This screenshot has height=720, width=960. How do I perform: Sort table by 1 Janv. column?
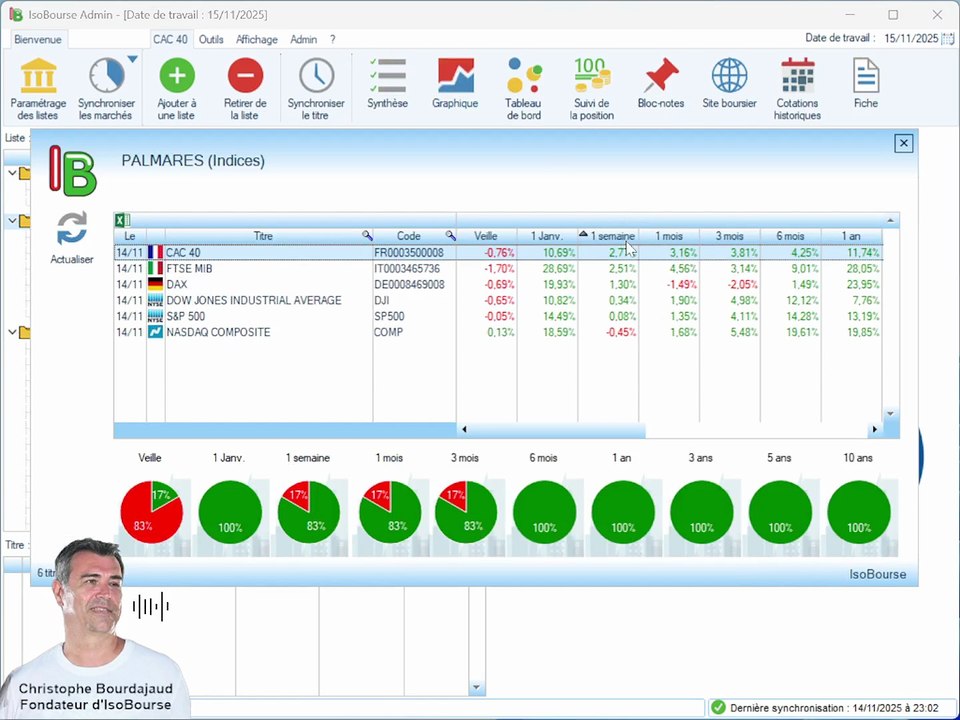(x=547, y=236)
